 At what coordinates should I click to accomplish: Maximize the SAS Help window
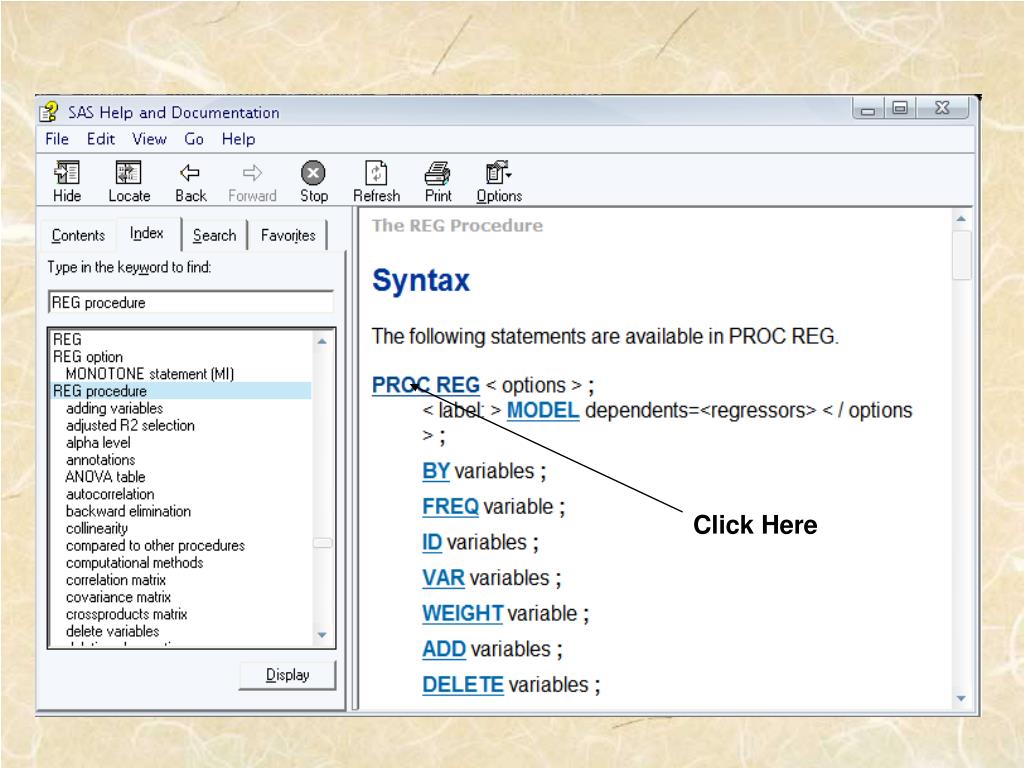[900, 108]
